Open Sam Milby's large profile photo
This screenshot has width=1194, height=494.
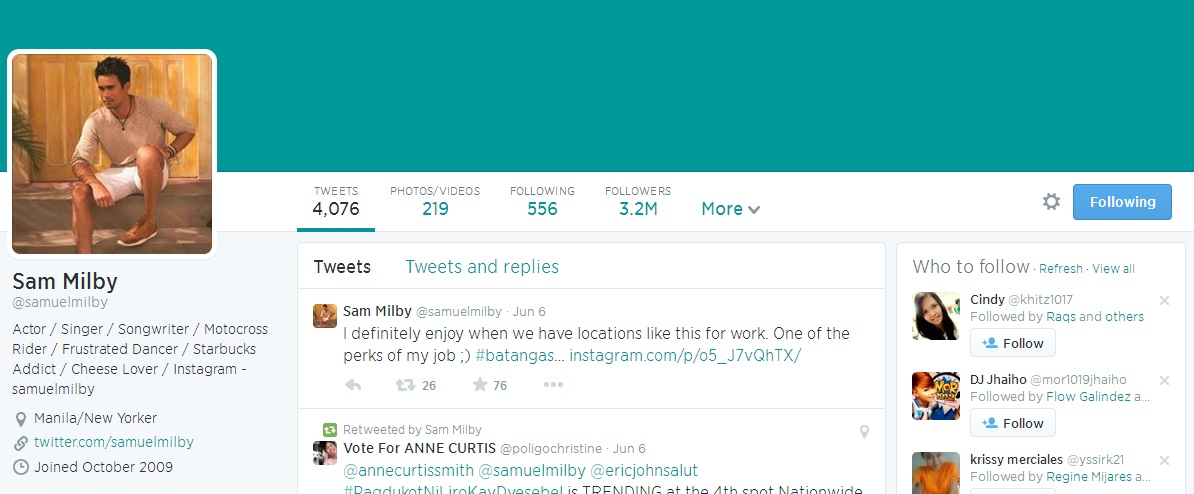click(x=112, y=154)
